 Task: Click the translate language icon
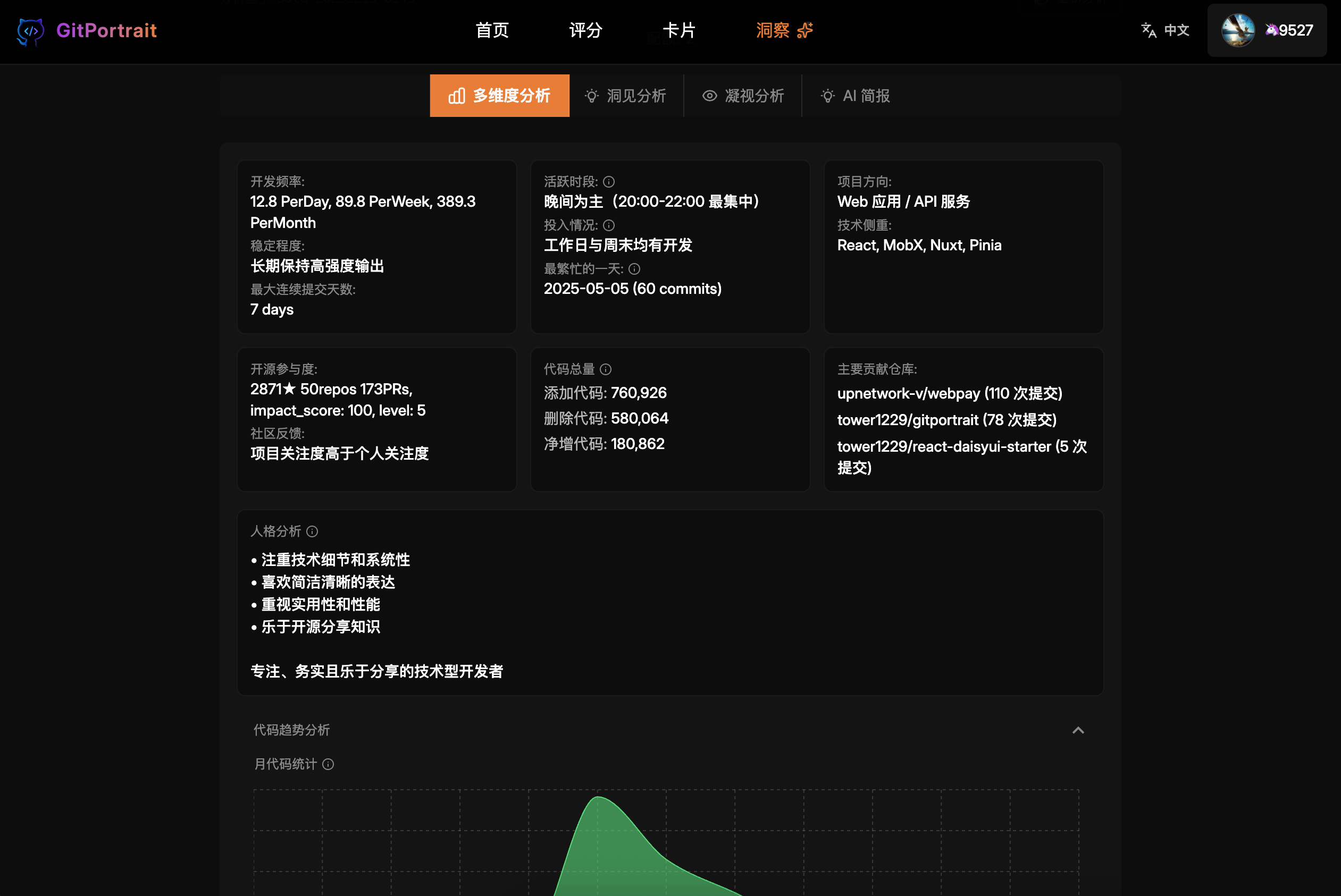1149,30
